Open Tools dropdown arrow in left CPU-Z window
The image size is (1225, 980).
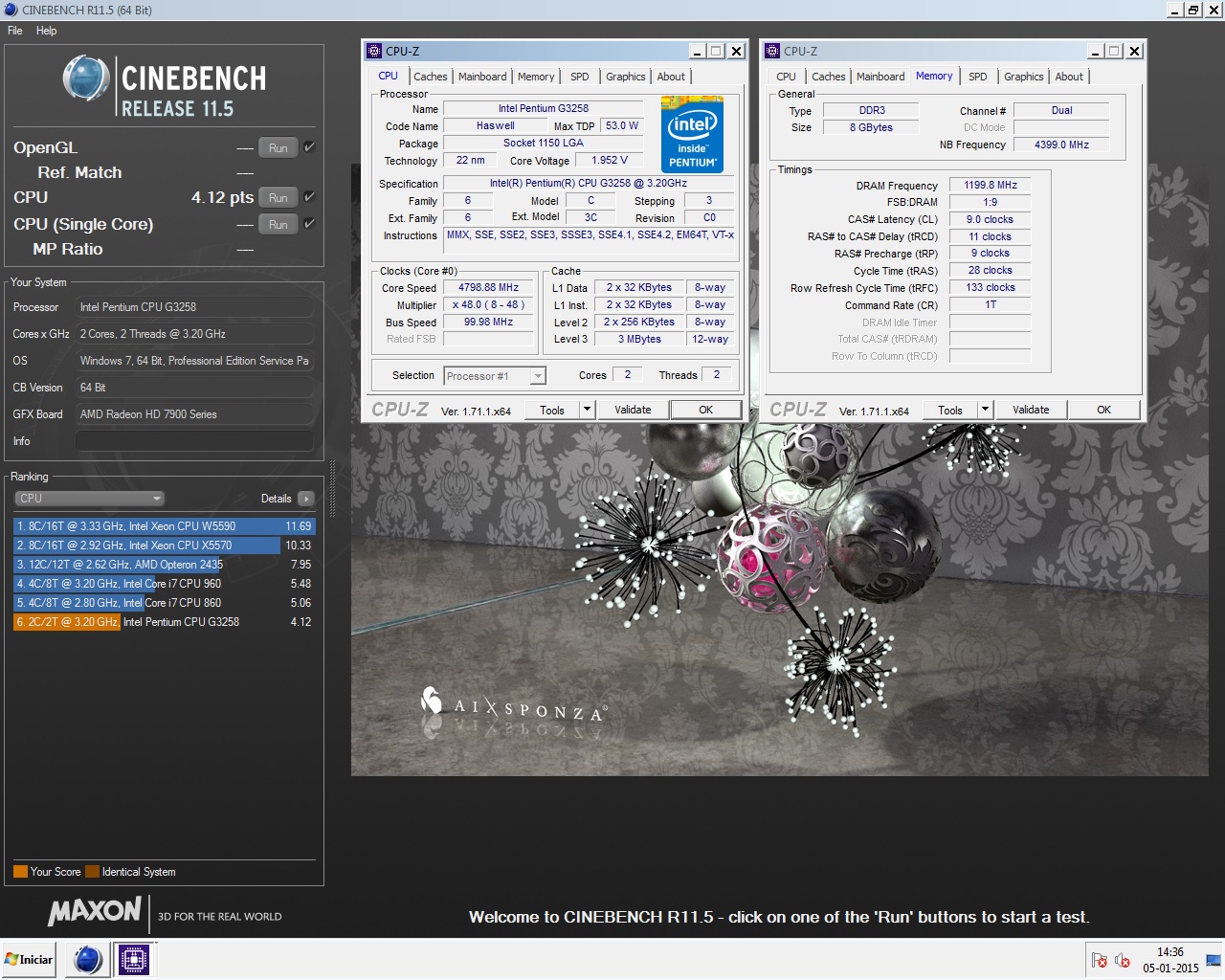[x=587, y=410]
